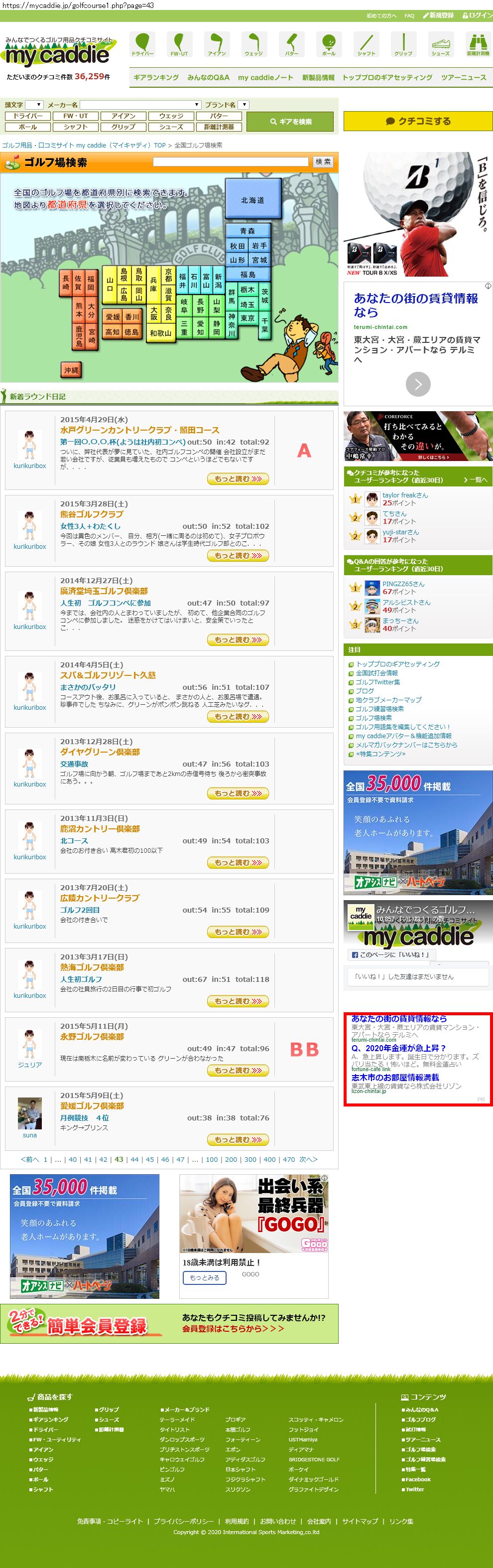Viewport: 493px width, 1568px height.
Task: Select the FW・UT club icon
Action: pos(179,44)
